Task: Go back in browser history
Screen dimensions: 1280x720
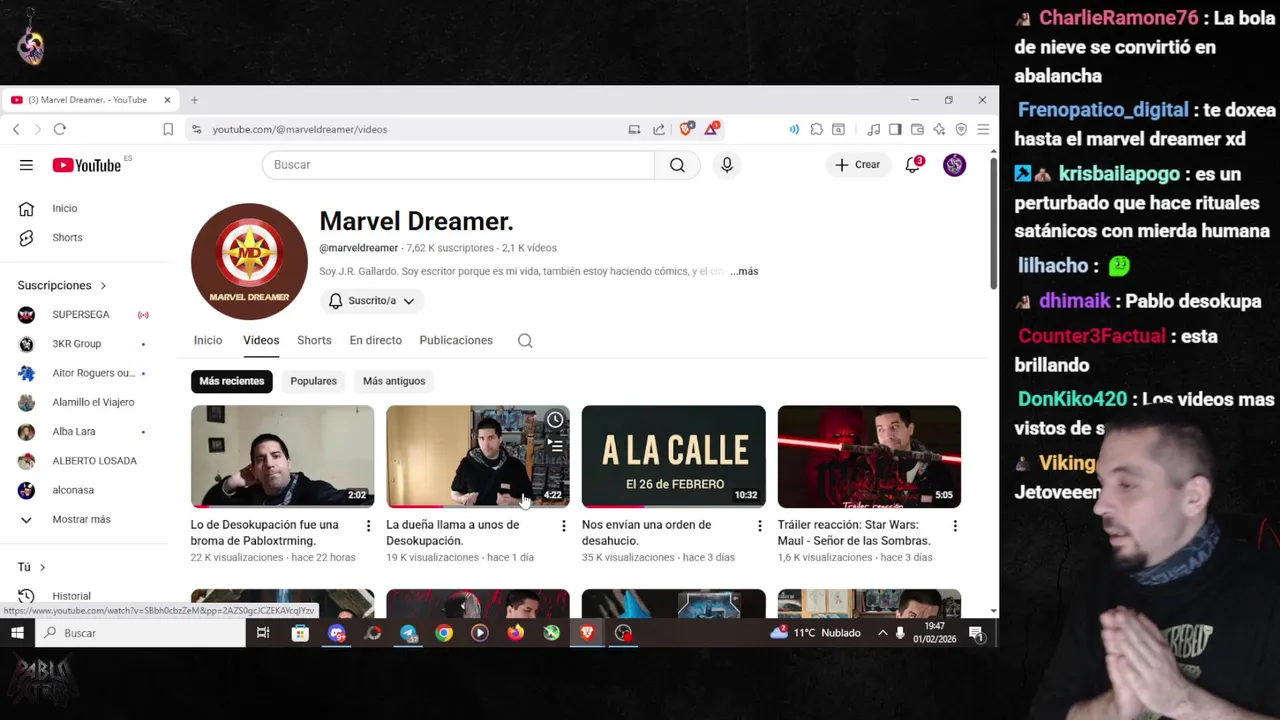Action: [16, 129]
